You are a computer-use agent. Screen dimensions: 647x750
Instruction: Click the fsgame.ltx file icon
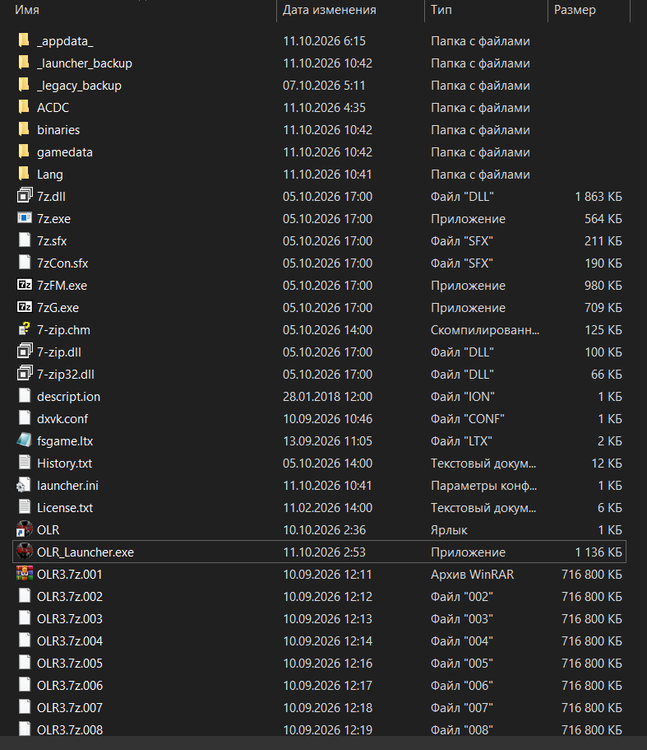pyautogui.click(x=24, y=441)
